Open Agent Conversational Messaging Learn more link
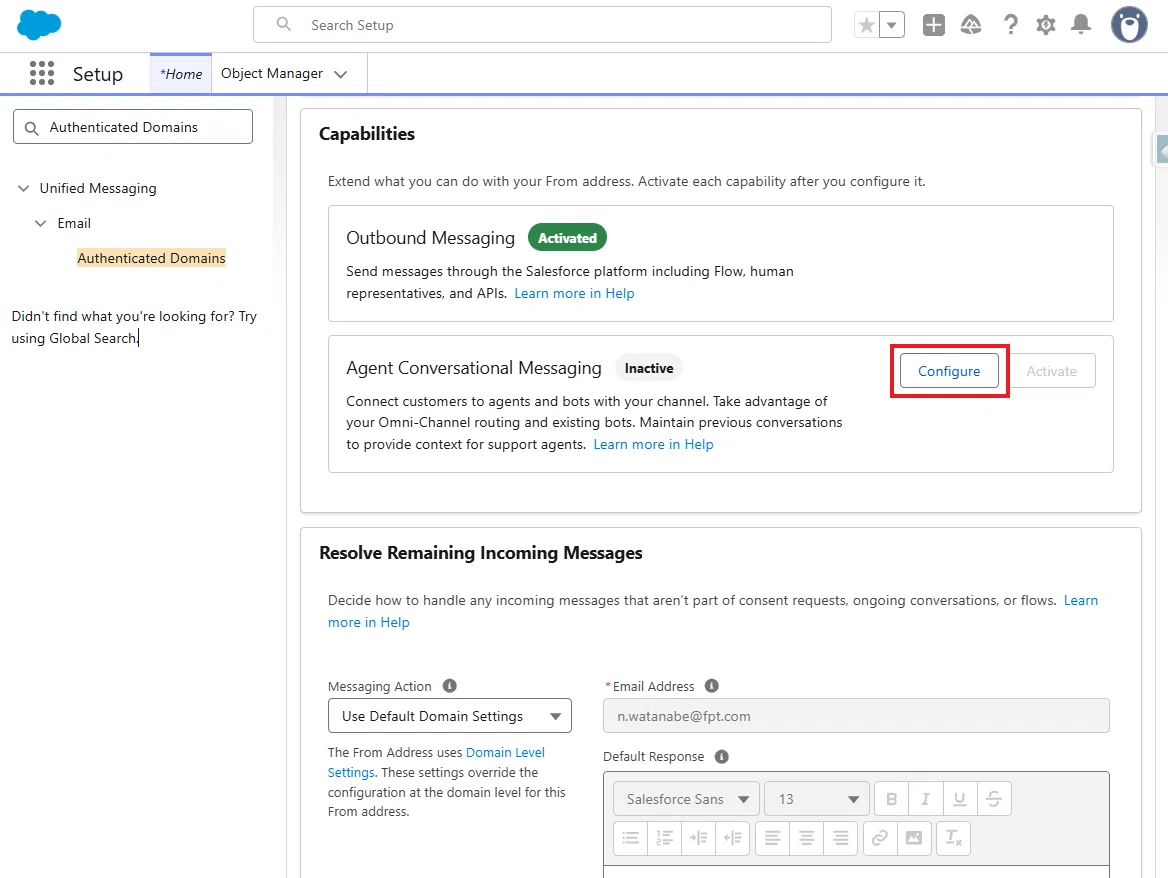The image size is (1168, 878). 653,445
